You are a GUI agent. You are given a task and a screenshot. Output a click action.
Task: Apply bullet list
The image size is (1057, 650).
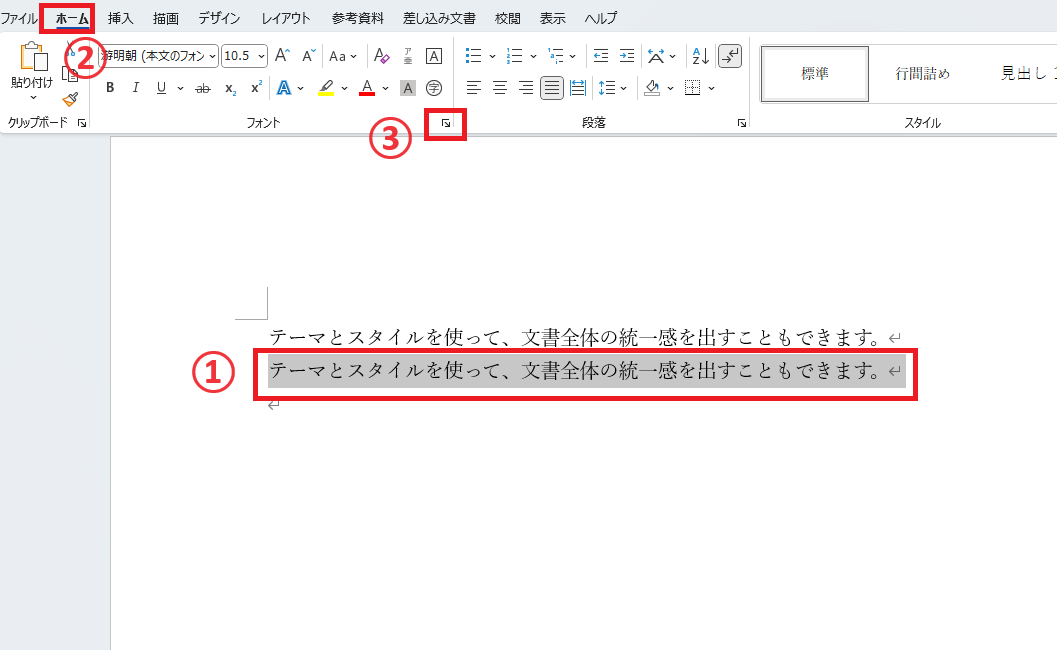(x=474, y=55)
